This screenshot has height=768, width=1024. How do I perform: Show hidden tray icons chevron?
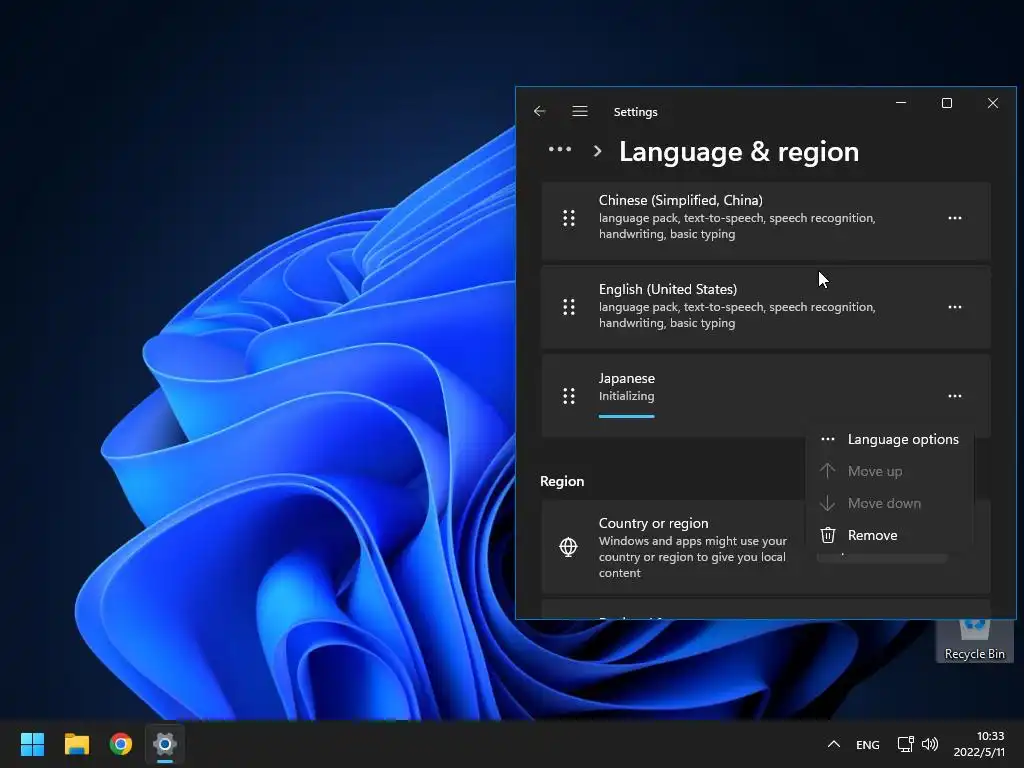[x=834, y=744]
